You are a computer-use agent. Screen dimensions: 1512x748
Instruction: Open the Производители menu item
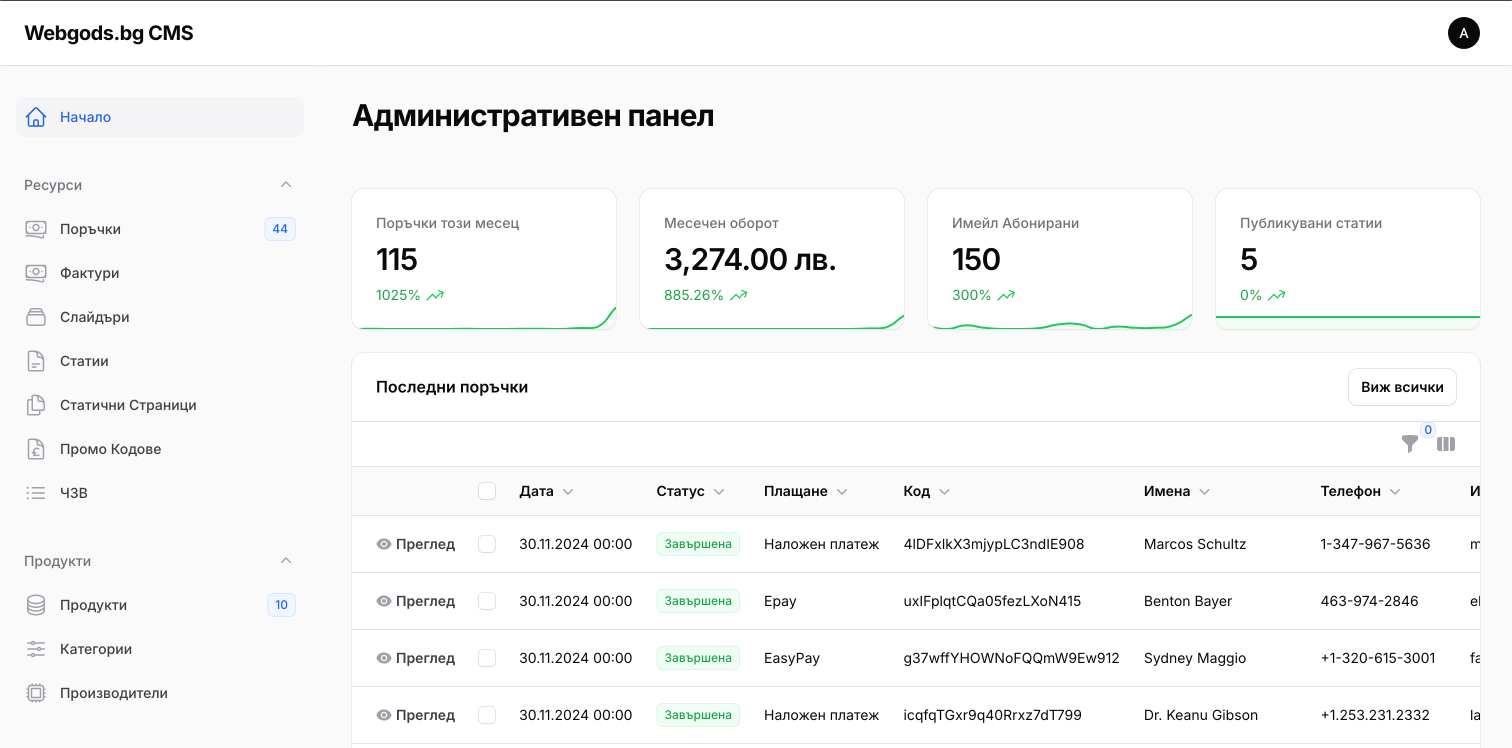pos(160,693)
